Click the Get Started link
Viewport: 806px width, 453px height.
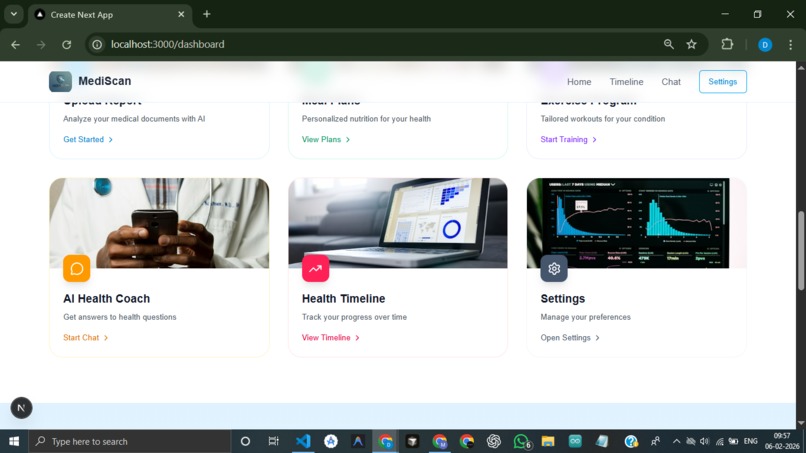(88, 139)
